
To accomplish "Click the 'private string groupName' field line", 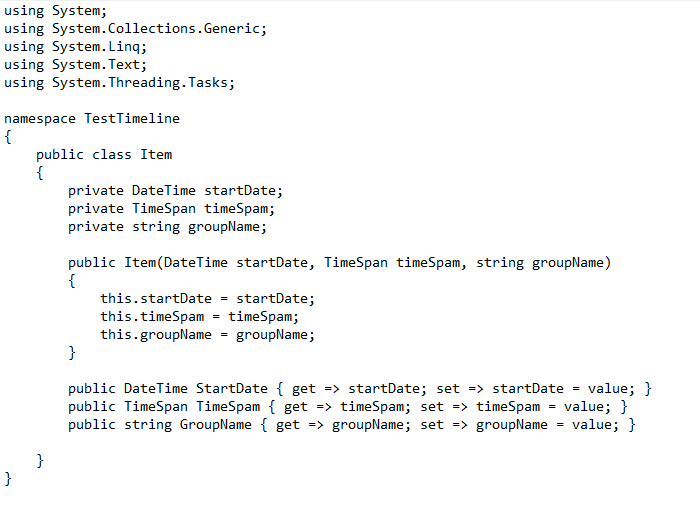I will pyautogui.click(x=167, y=227).
